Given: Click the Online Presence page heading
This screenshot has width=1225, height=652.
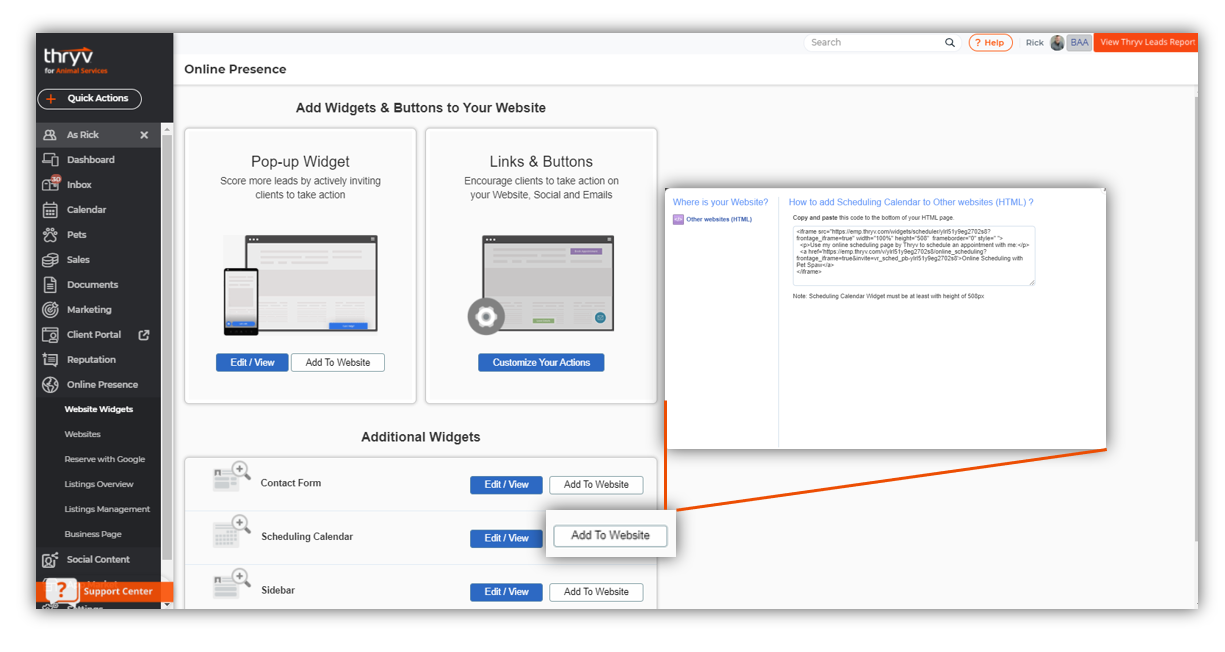Looking at the screenshot, I should tap(235, 70).
